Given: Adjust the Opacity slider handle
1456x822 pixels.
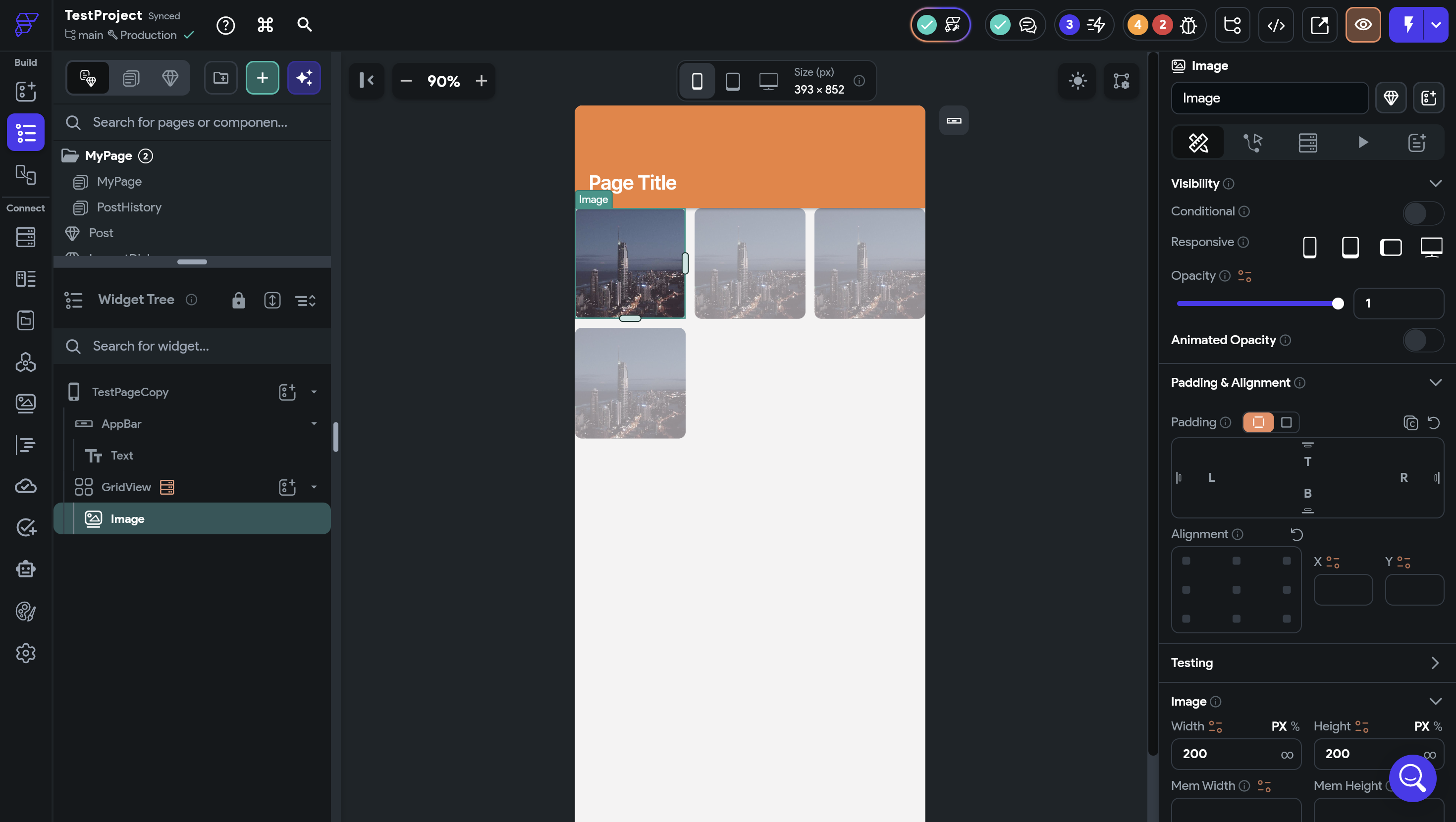Looking at the screenshot, I should pyautogui.click(x=1337, y=304).
